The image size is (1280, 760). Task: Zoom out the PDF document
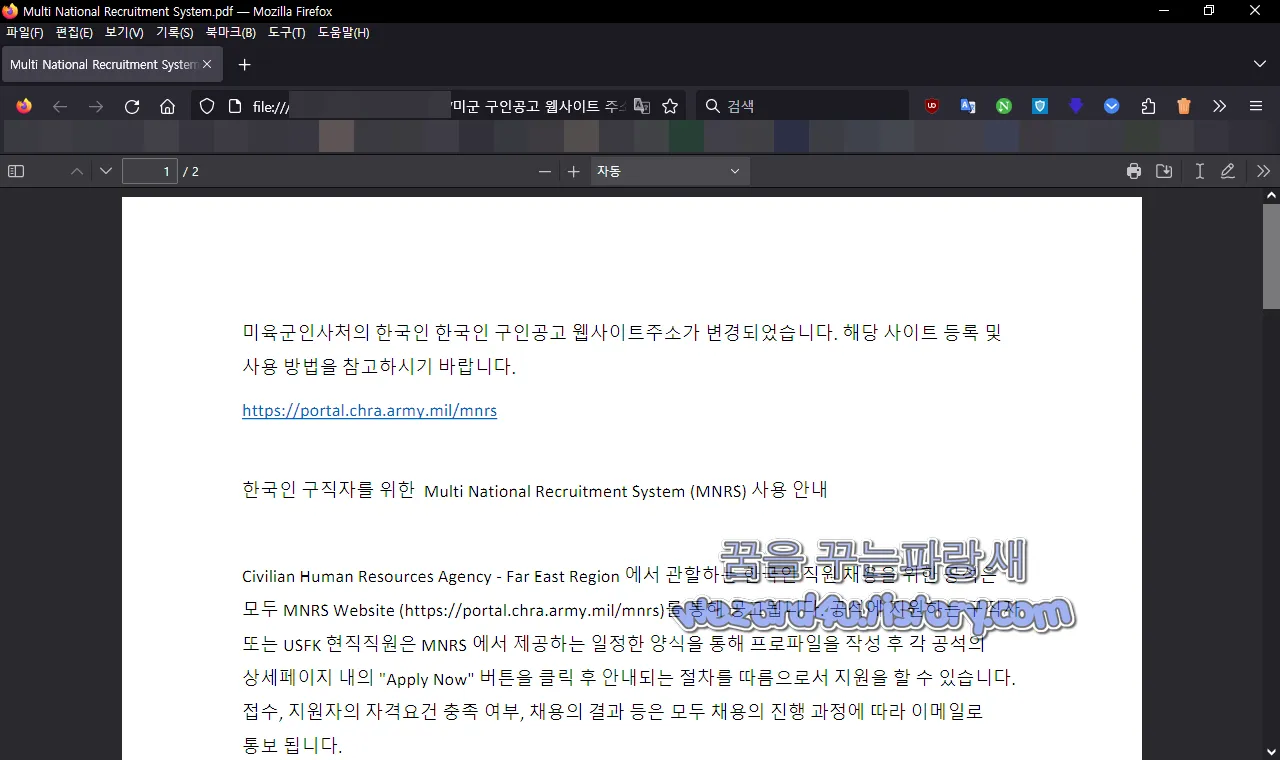click(544, 171)
